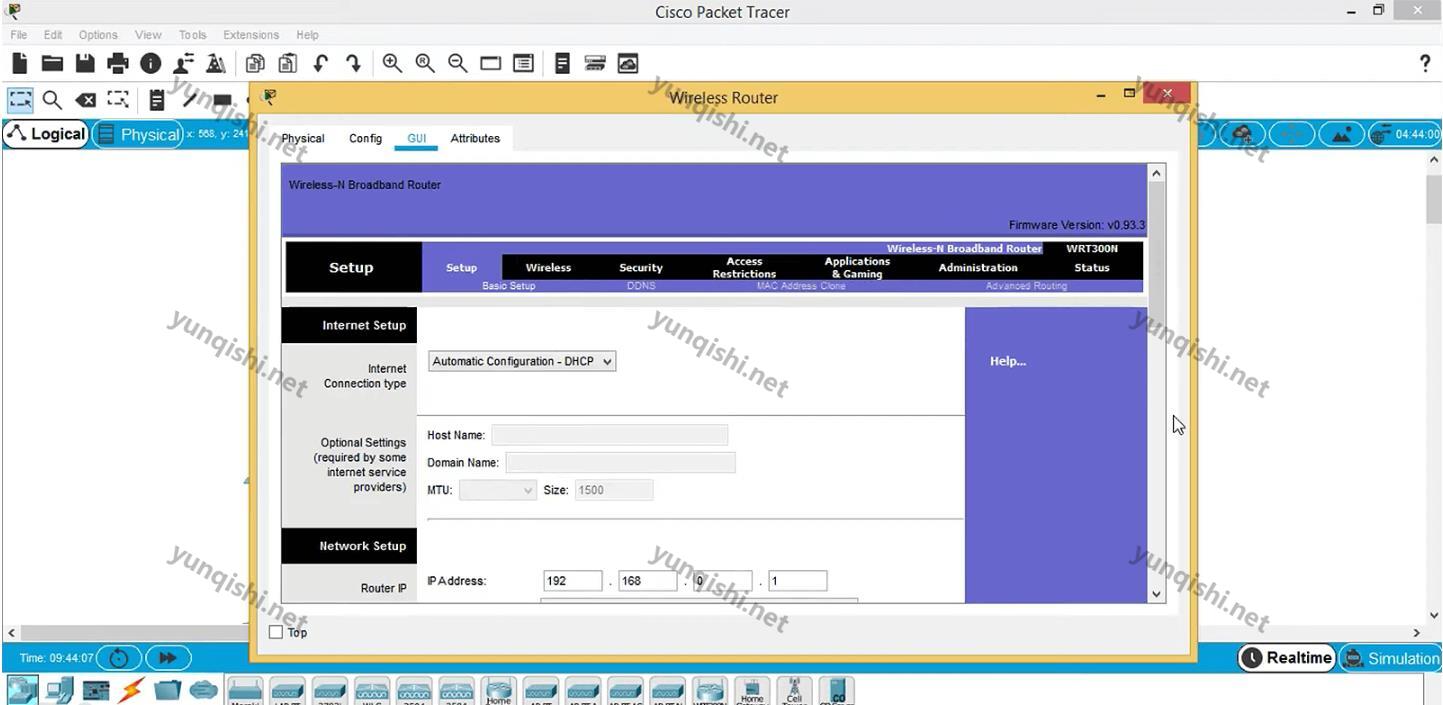Reset zoom with the R magnifier icon

425,63
